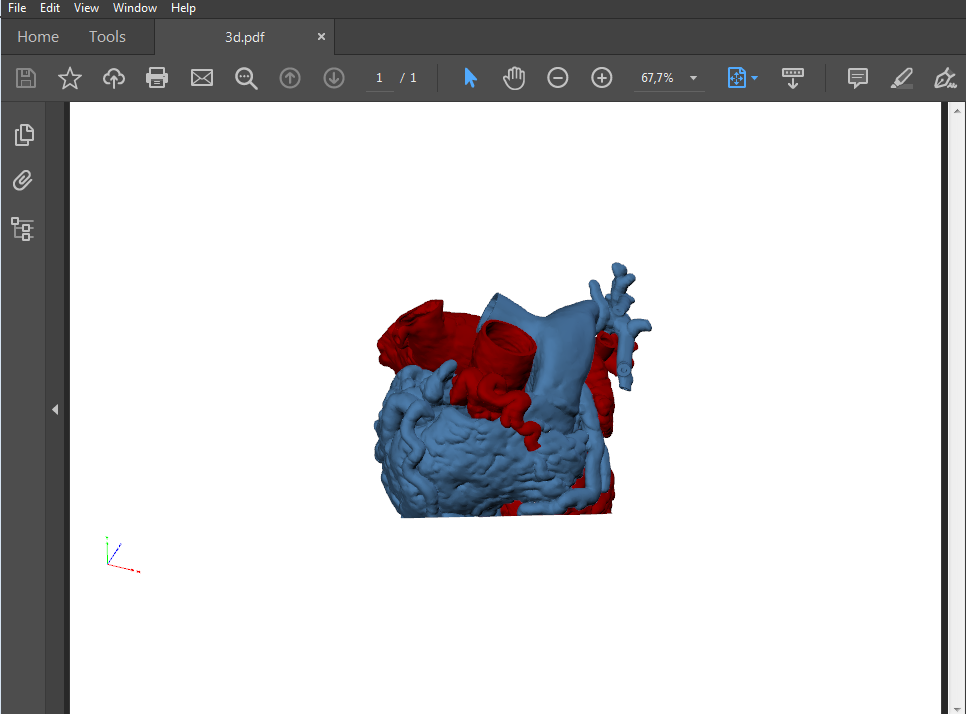Expand the navigation pane arrow
The image size is (966, 714).
pyautogui.click(x=55, y=409)
